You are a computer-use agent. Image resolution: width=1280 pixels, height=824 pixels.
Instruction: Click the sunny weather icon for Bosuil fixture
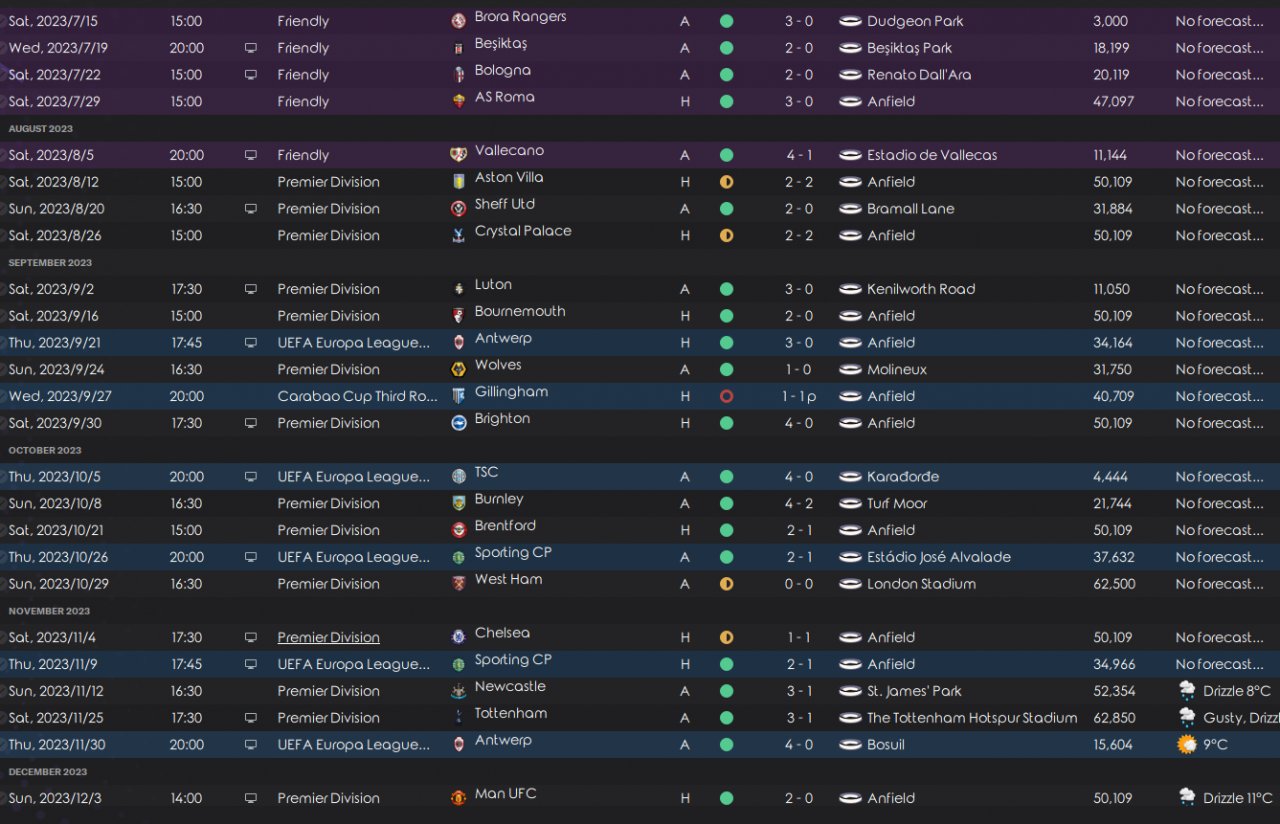pos(1187,745)
